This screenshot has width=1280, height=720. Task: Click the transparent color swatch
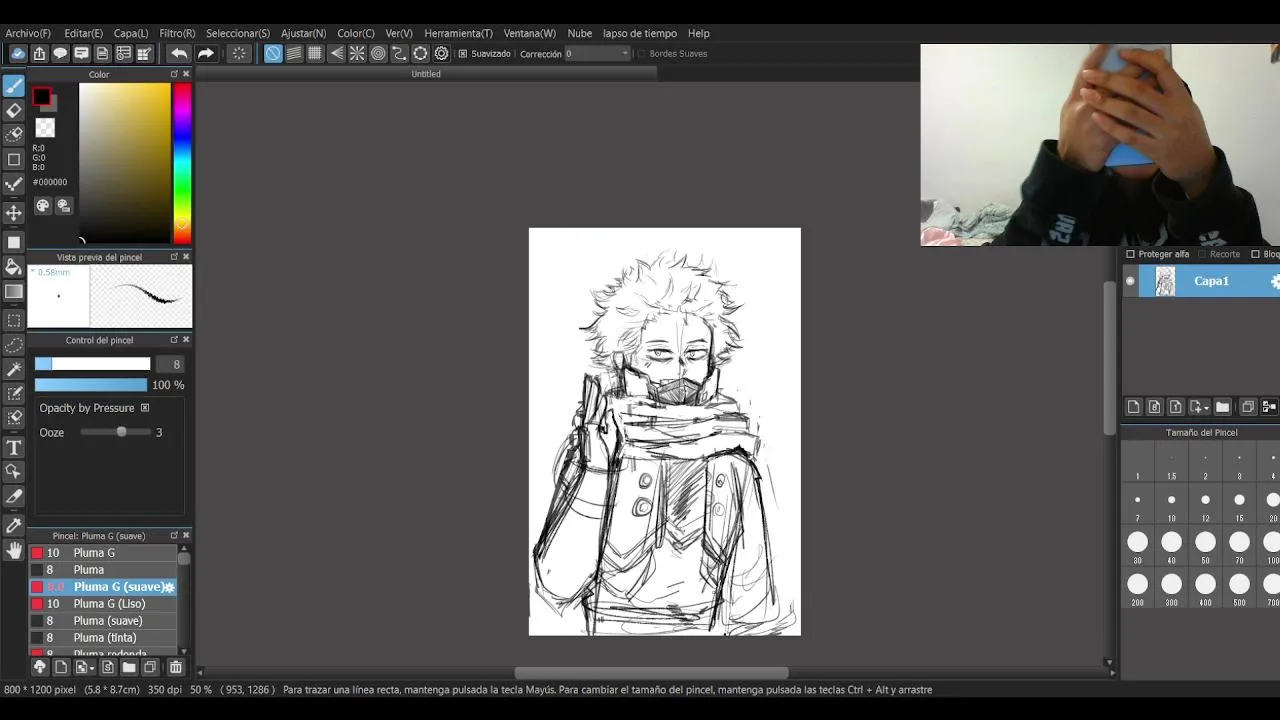45,128
